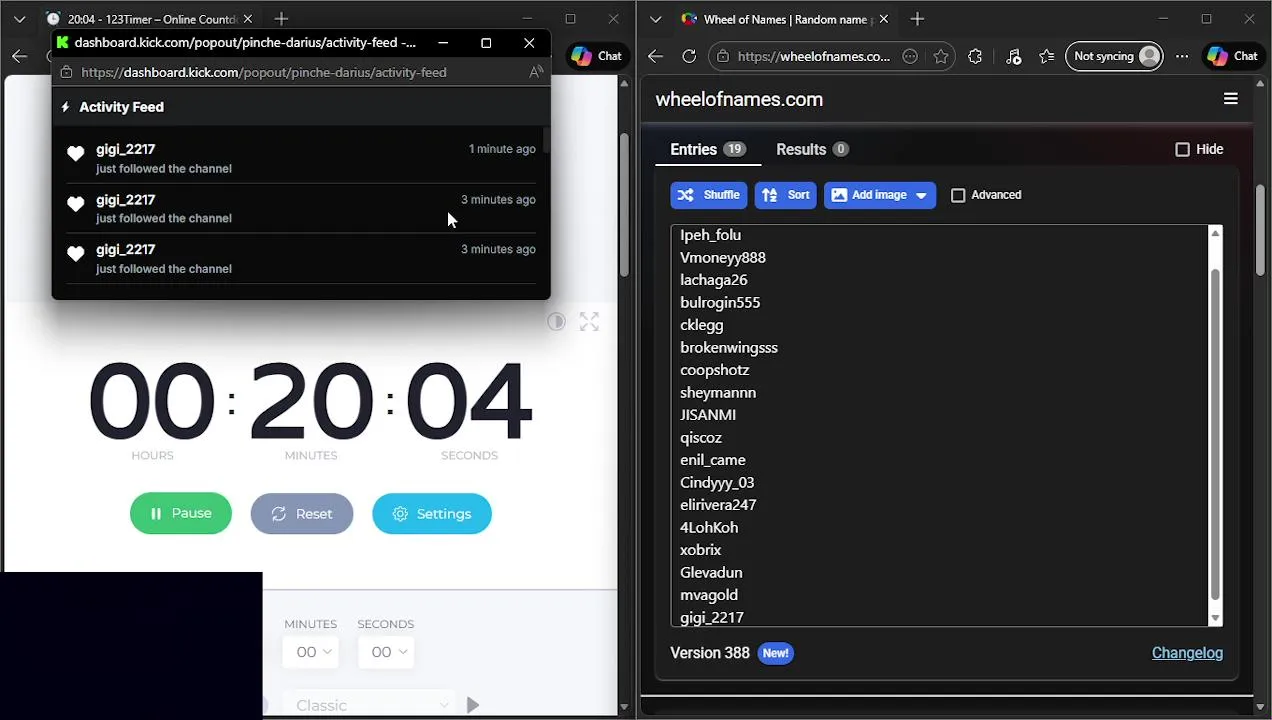Open the Classic sound dropdown
Screen dimensions: 1272x720
(x=369, y=705)
